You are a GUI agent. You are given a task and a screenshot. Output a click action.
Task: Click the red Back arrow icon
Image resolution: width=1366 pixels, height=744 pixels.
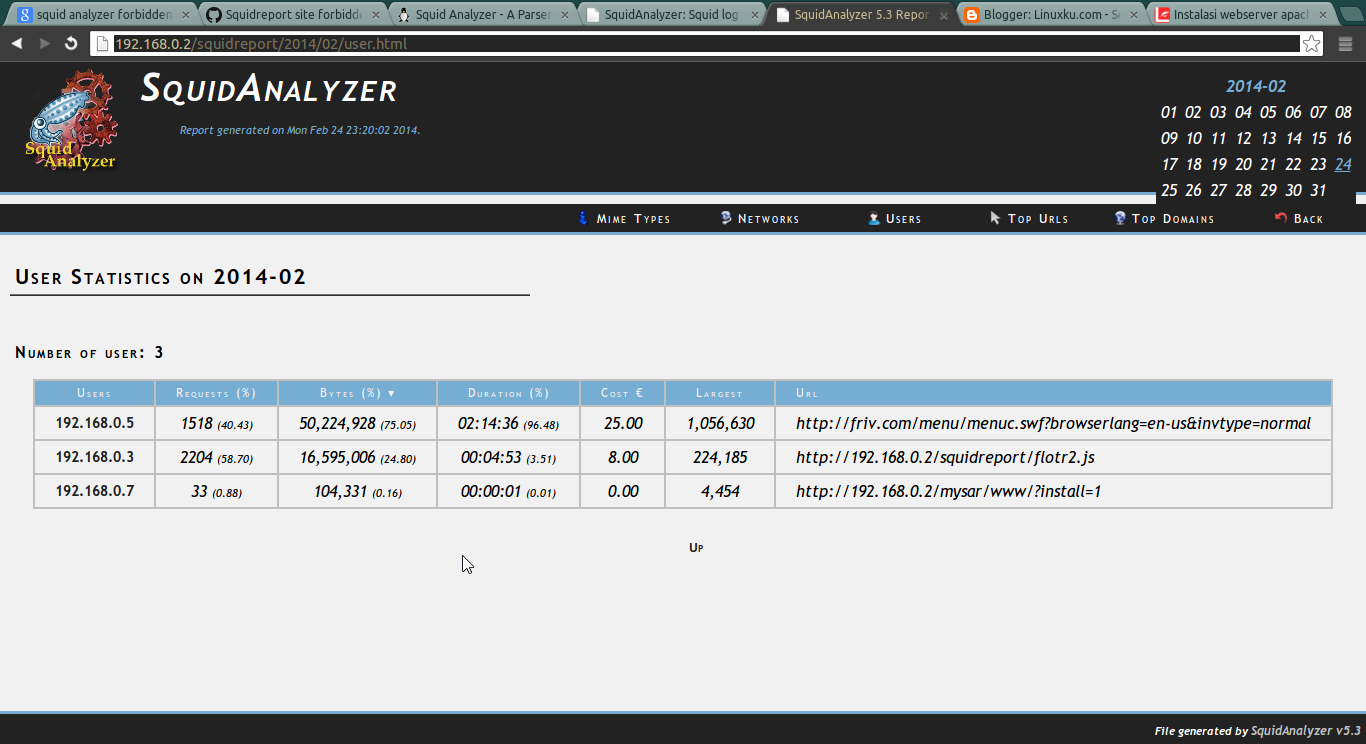[1281, 218]
